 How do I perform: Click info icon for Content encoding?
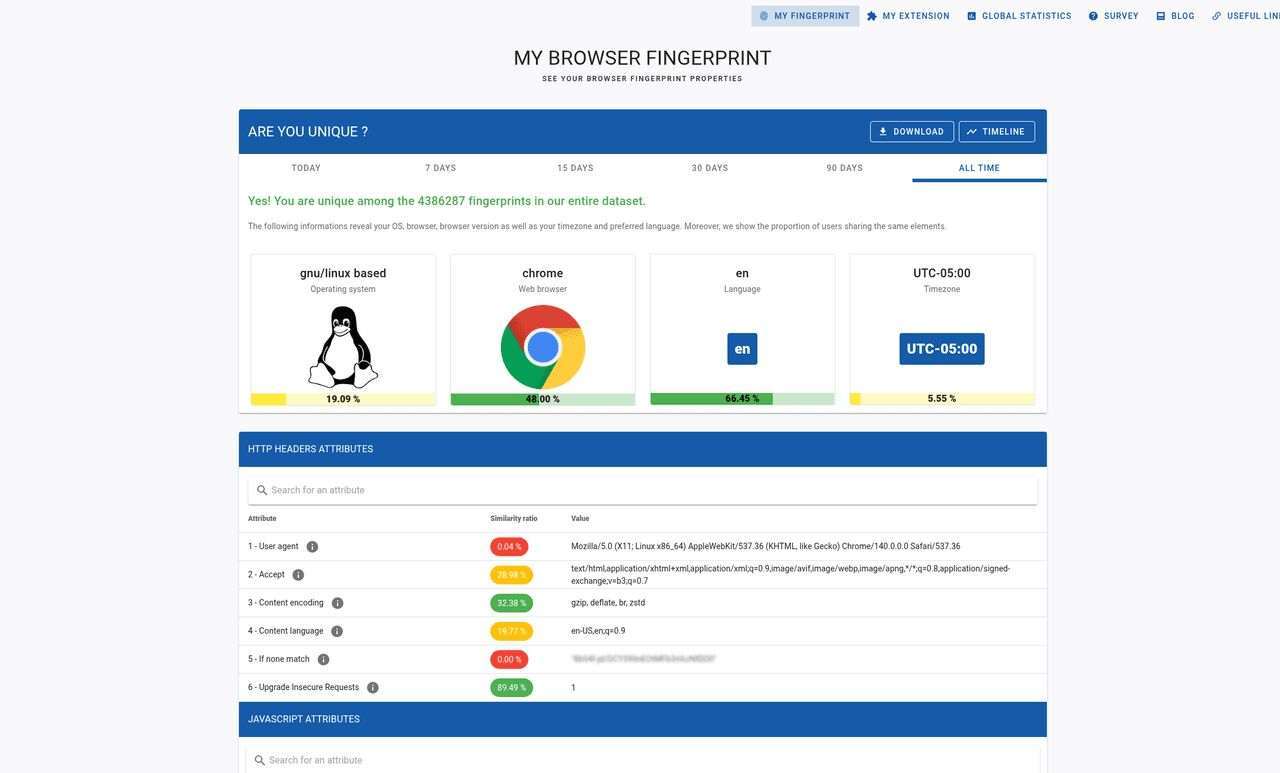point(337,603)
